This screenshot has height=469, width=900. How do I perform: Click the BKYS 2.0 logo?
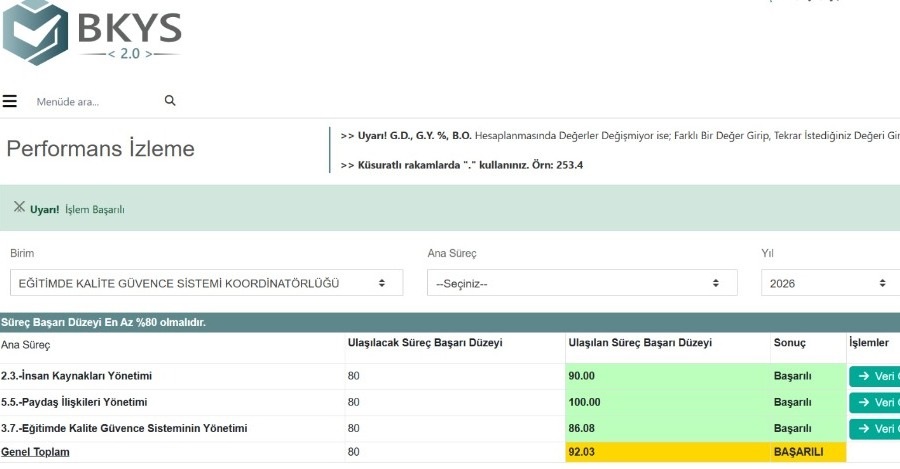click(x=92, y=33)
